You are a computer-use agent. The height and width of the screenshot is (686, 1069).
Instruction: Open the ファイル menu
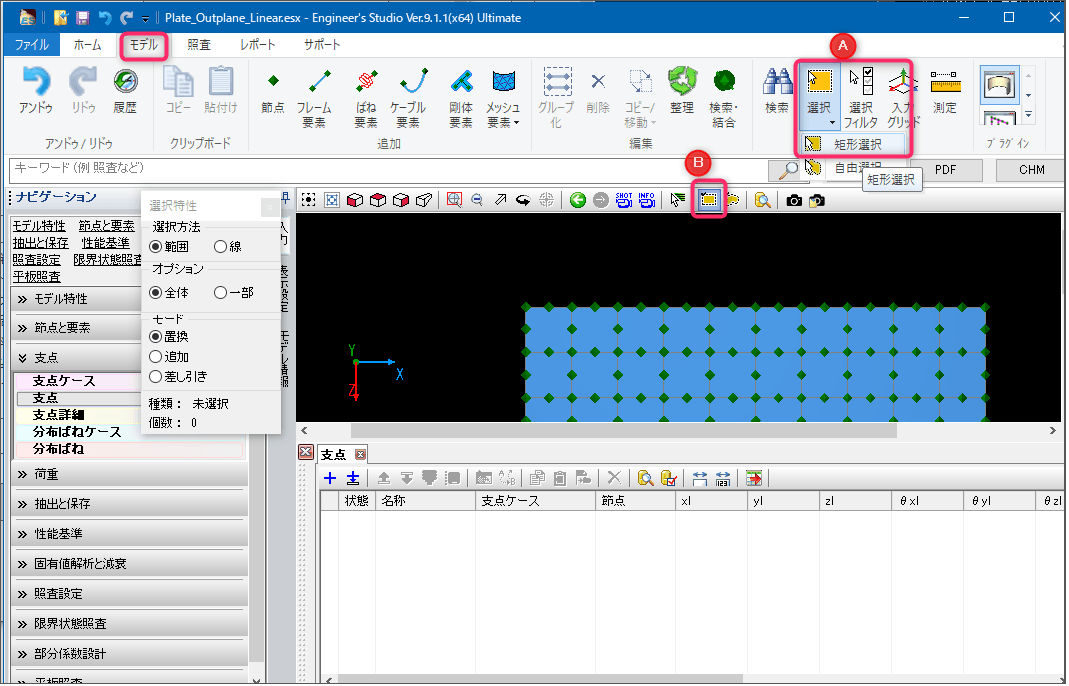coord(32,44)
